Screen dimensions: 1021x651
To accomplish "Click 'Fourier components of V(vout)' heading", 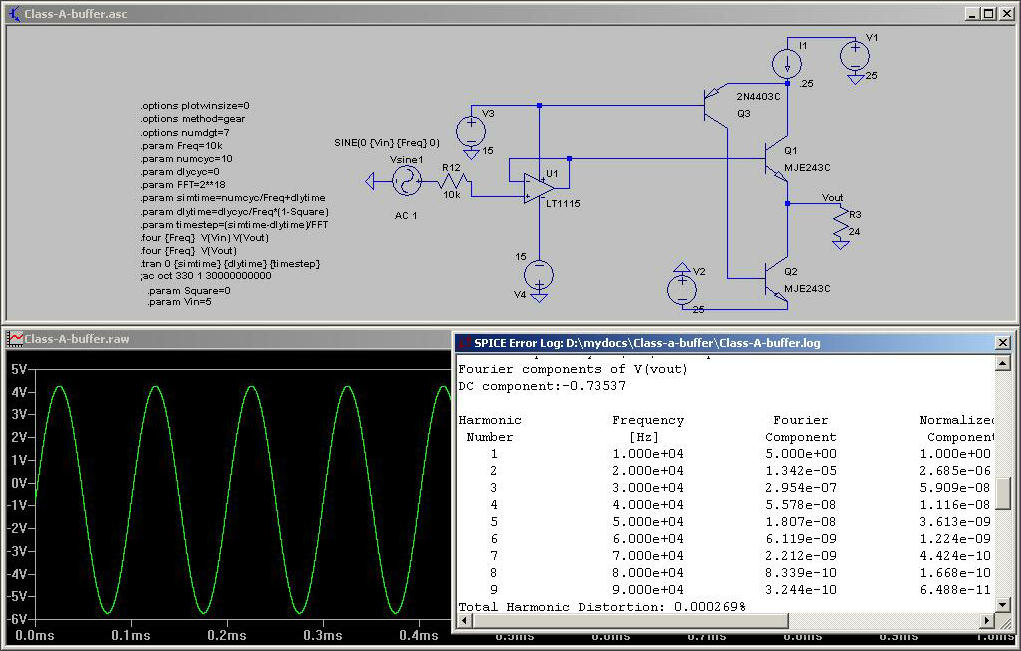I will click(572, 369).
